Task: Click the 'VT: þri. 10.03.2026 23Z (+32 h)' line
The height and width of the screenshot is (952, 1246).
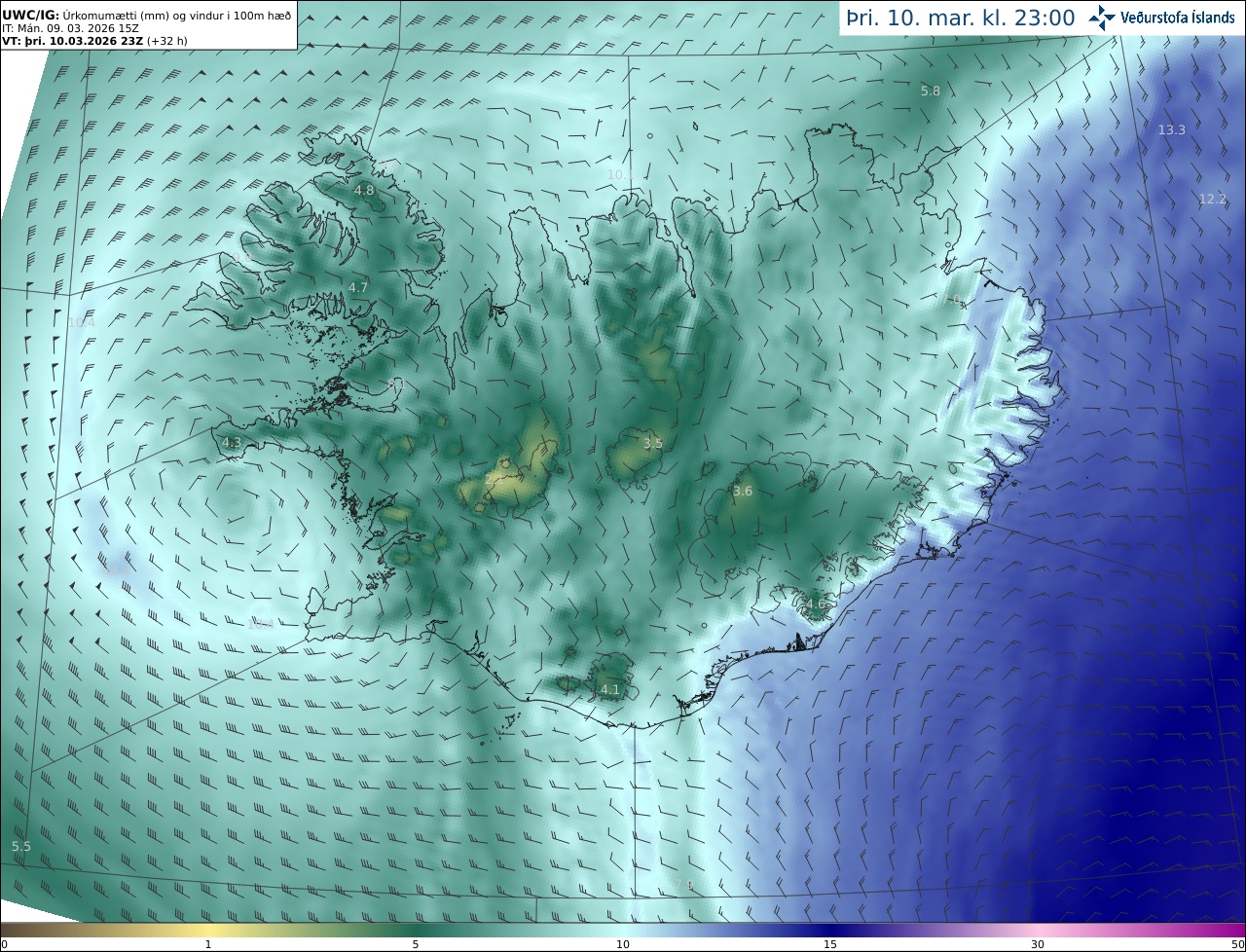Action: point(95,41)
